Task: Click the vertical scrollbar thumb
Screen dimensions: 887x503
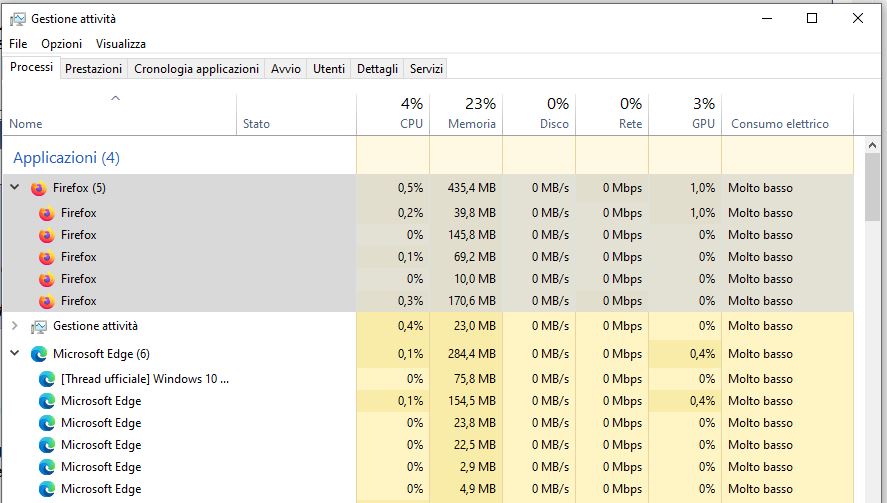Action: [872, 187]
